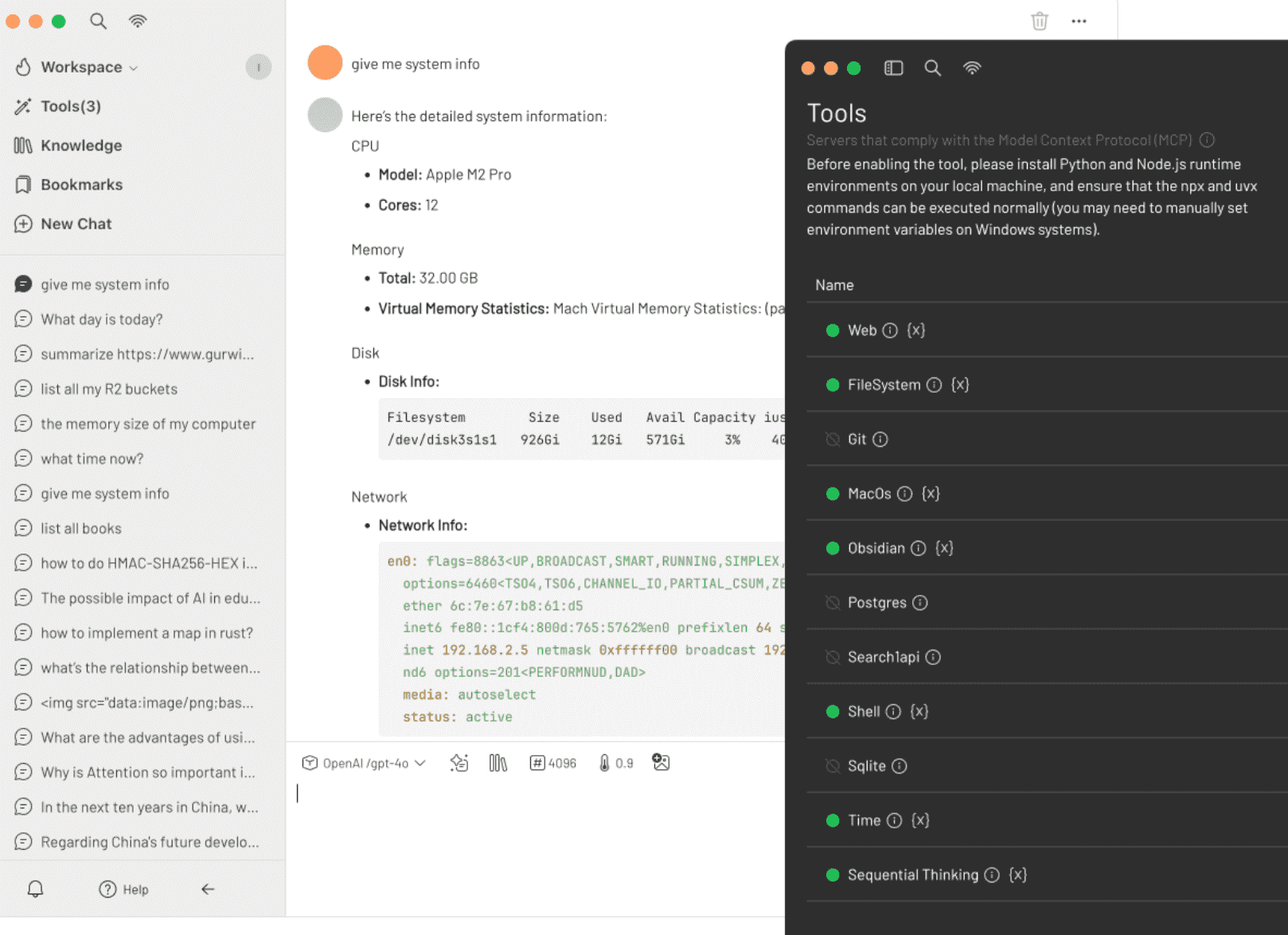The image size is (1288, 935).
Task: Edit Sequential Thinking variables {x}
Action: pos(1017,874)
